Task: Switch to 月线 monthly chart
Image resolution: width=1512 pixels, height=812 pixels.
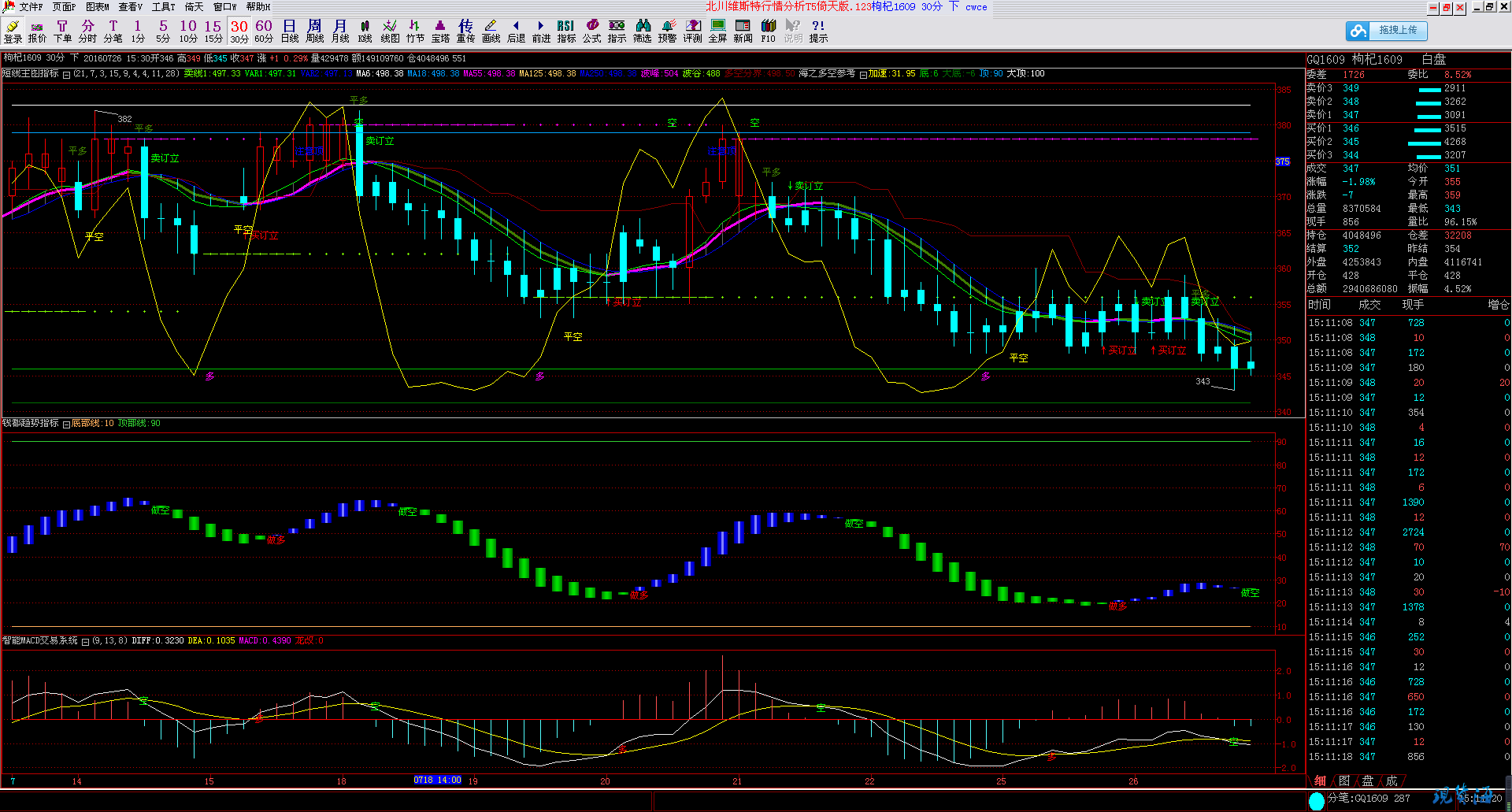Action: (x=339, y=31)
